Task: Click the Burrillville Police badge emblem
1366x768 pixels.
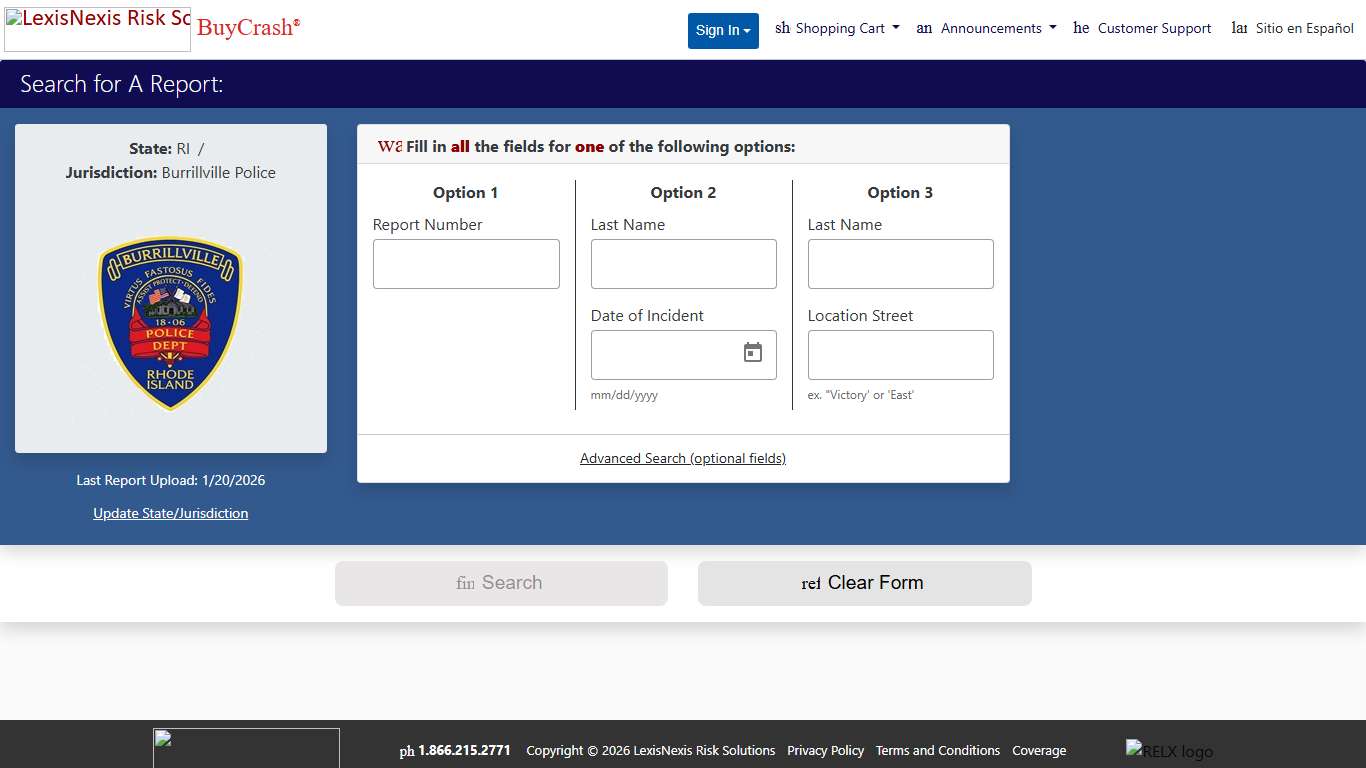Action: click(170, 323)
